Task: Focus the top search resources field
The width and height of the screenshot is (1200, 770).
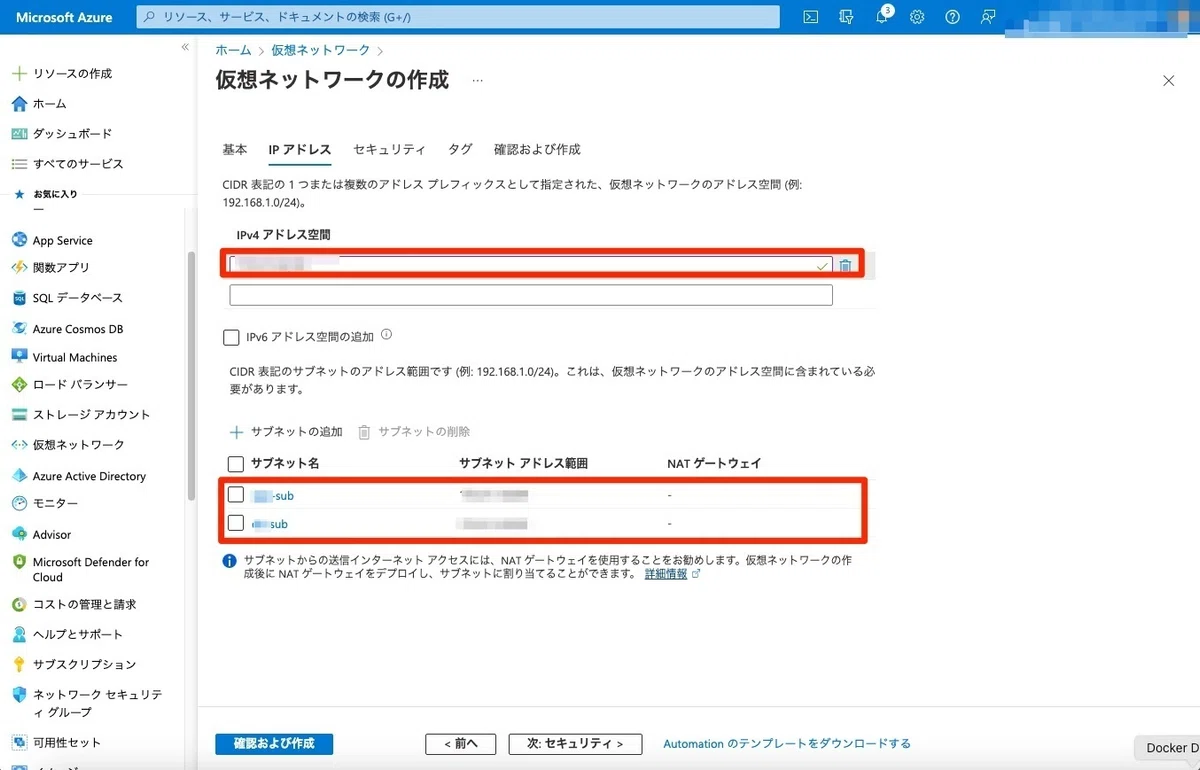Action: pos(458,17)
